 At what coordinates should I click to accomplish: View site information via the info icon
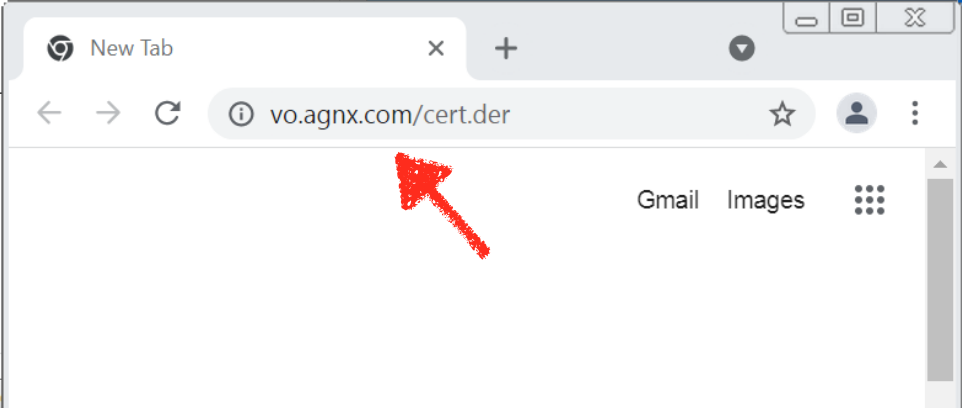(x=241, y=114)
